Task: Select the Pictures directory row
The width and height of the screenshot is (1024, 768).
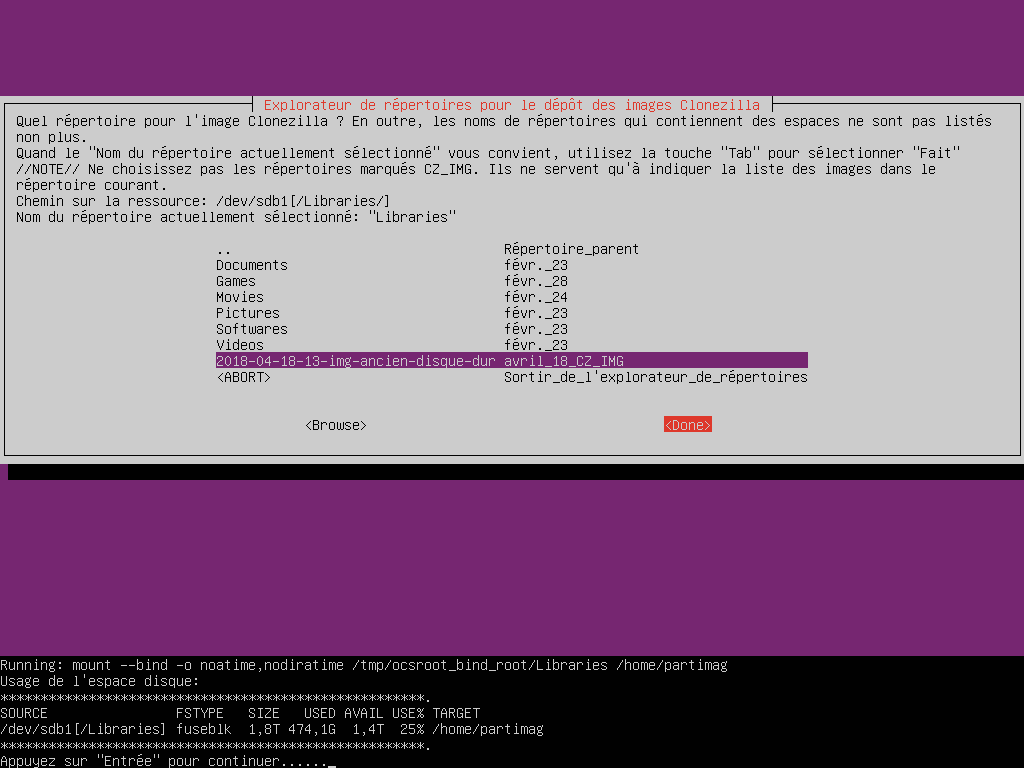Action: point(511,313)
